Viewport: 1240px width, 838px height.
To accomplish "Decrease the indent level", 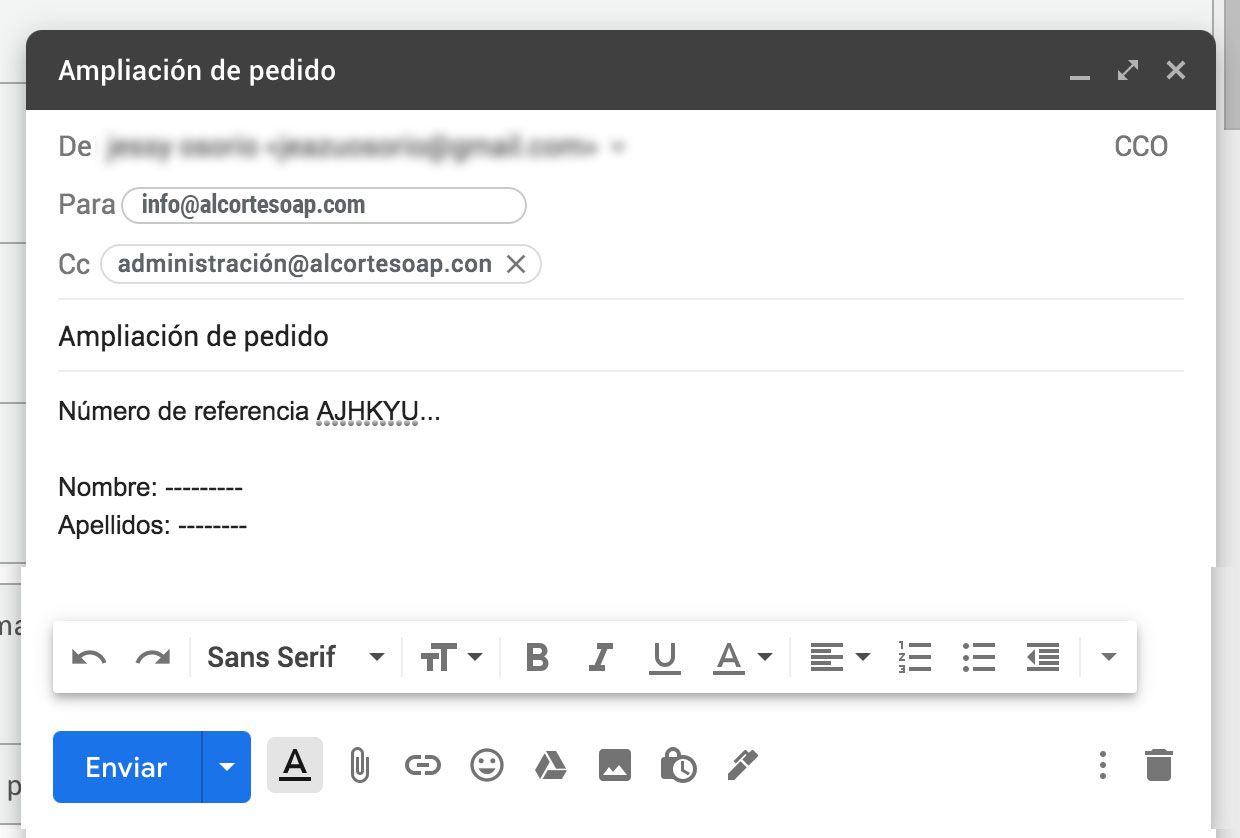I will click(1042, 657).
